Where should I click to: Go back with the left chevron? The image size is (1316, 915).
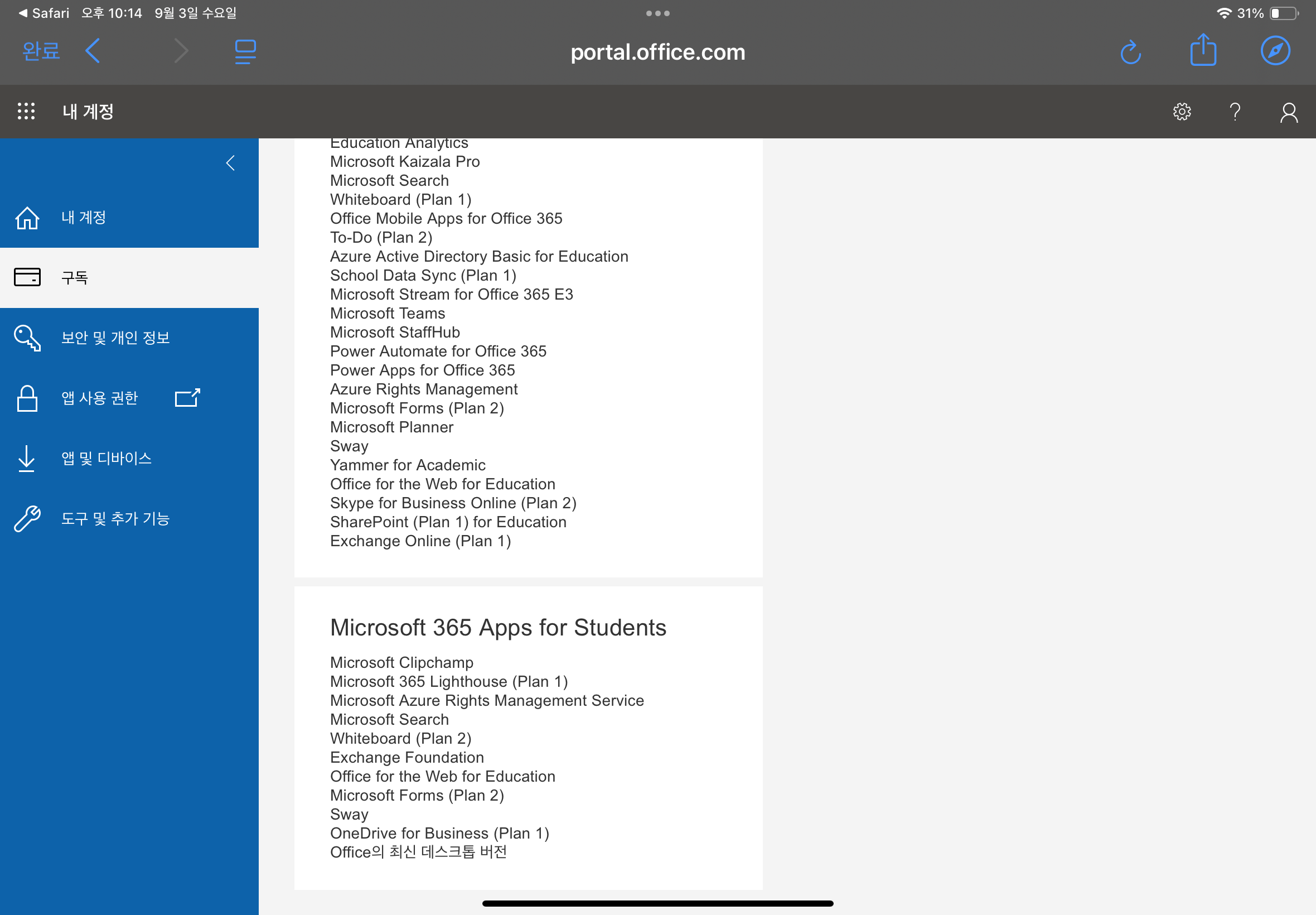click(x=93, y=51)
